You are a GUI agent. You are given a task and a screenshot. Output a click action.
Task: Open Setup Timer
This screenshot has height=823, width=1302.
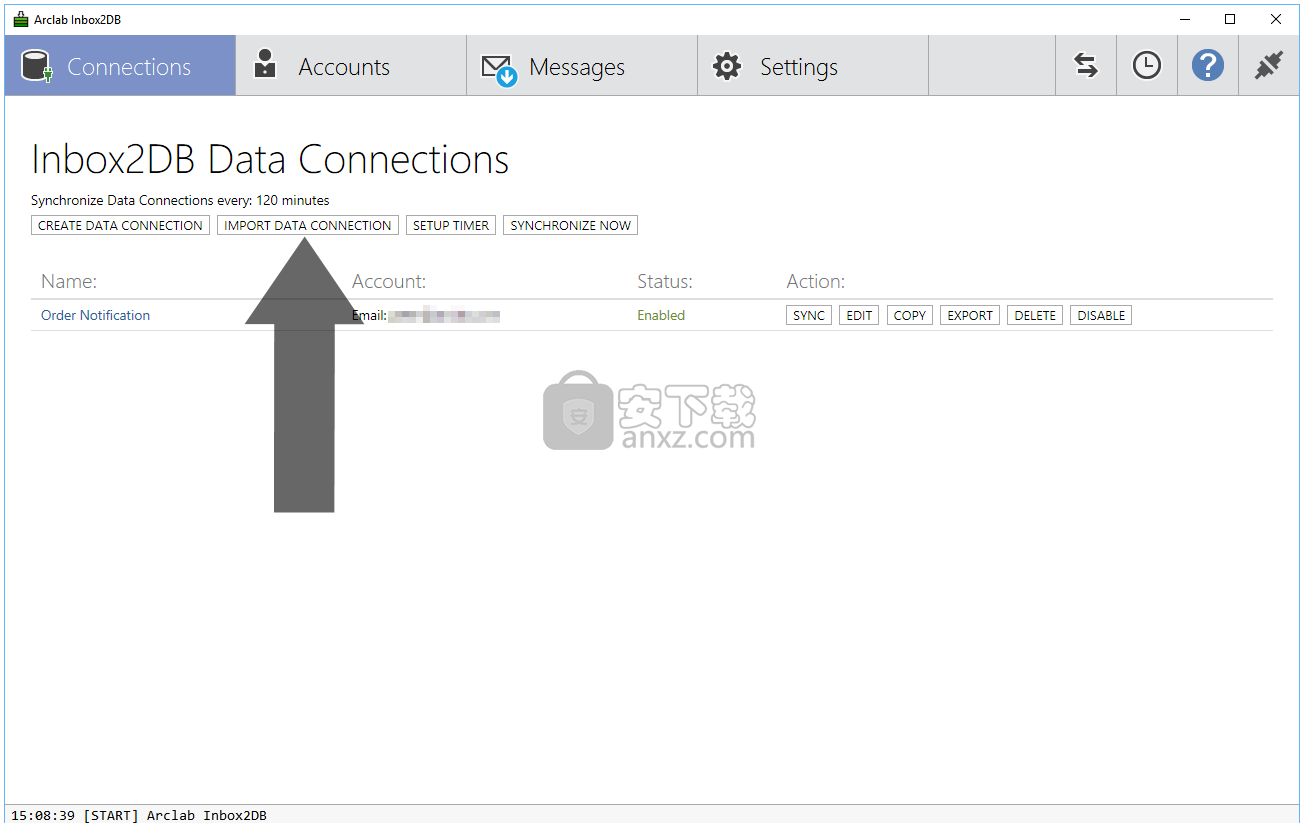tap(451, 225)
